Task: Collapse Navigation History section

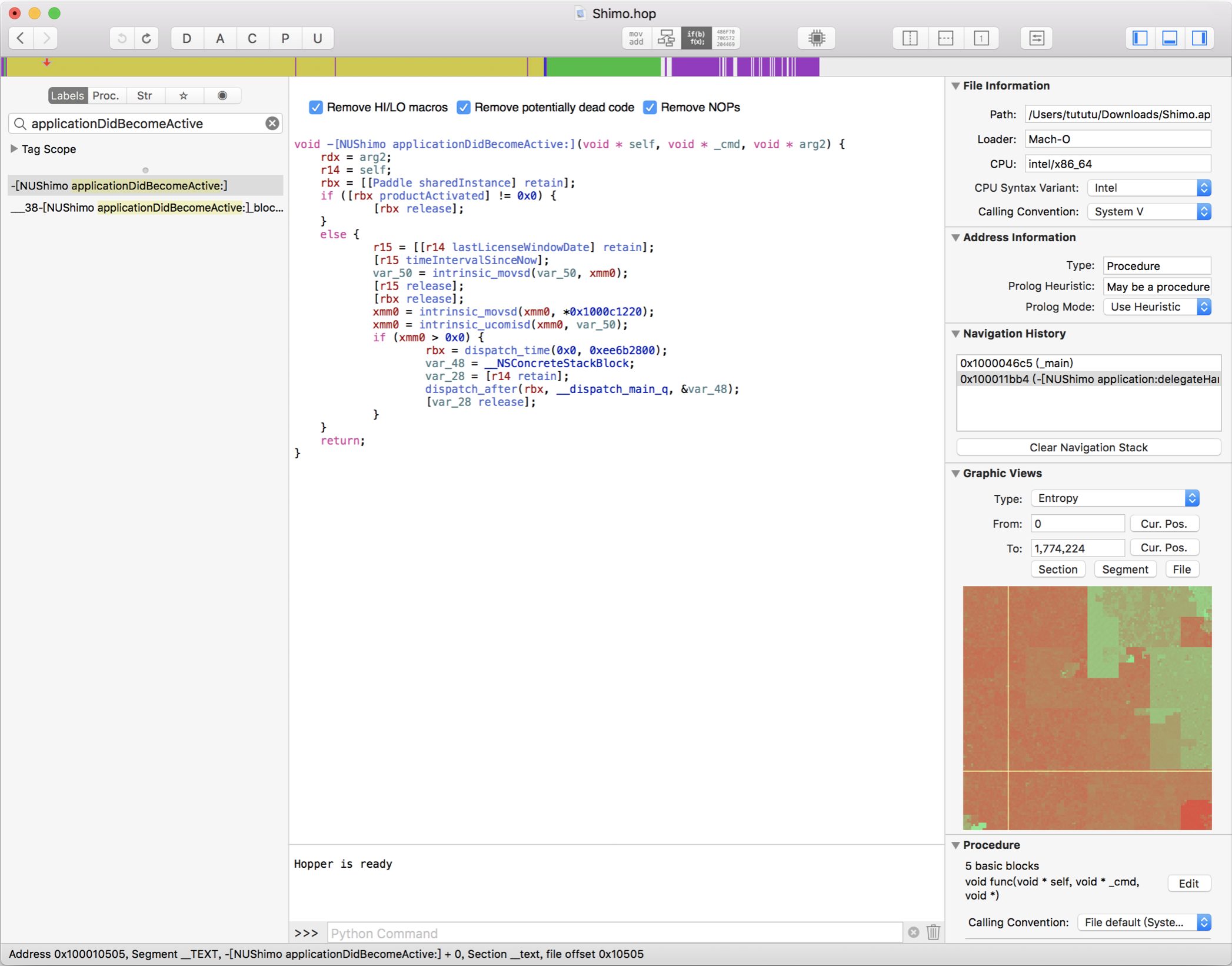Action: coord(955,334)
